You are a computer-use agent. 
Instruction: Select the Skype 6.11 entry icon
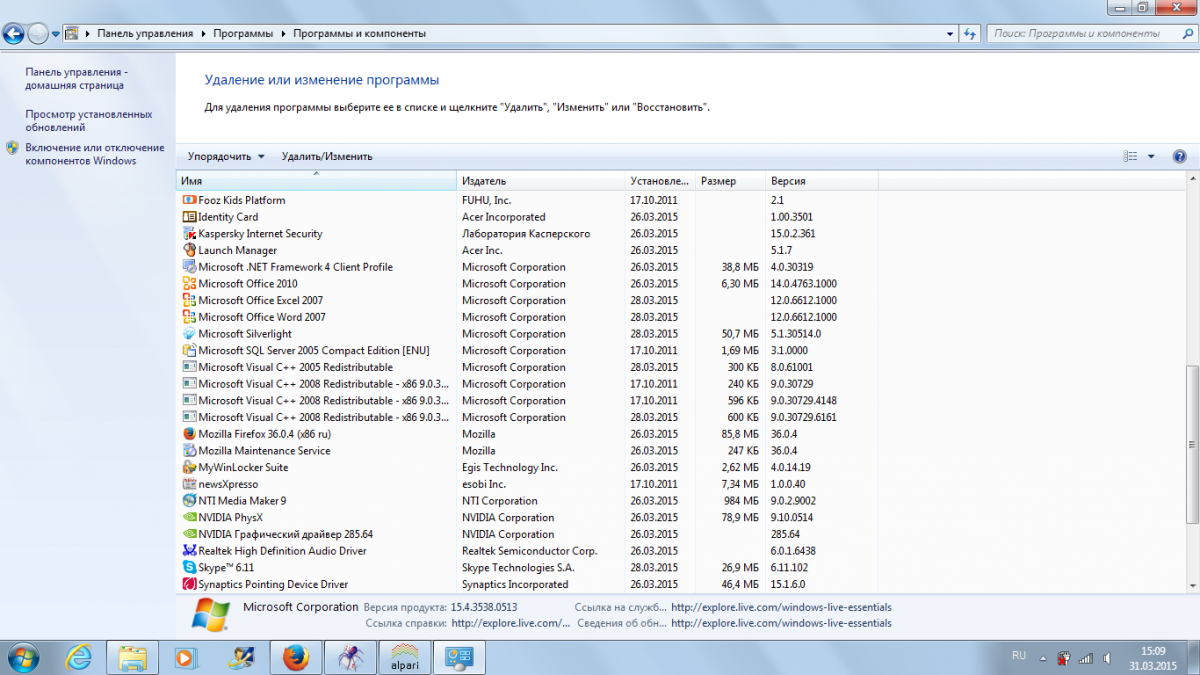[190, 567]
